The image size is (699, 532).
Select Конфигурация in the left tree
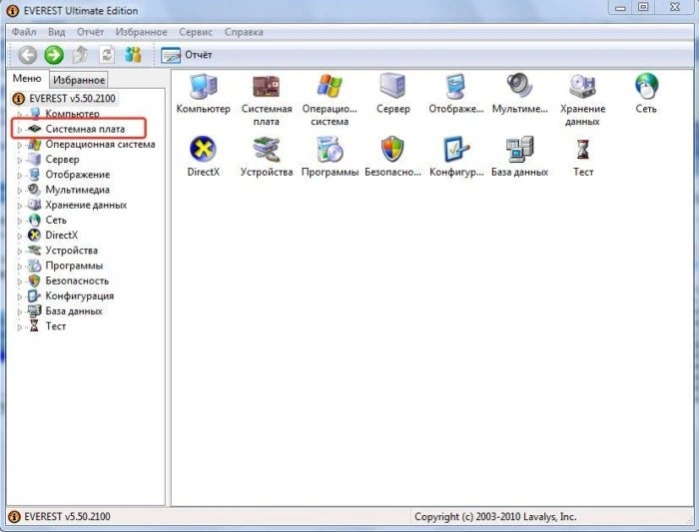(80, 296)
